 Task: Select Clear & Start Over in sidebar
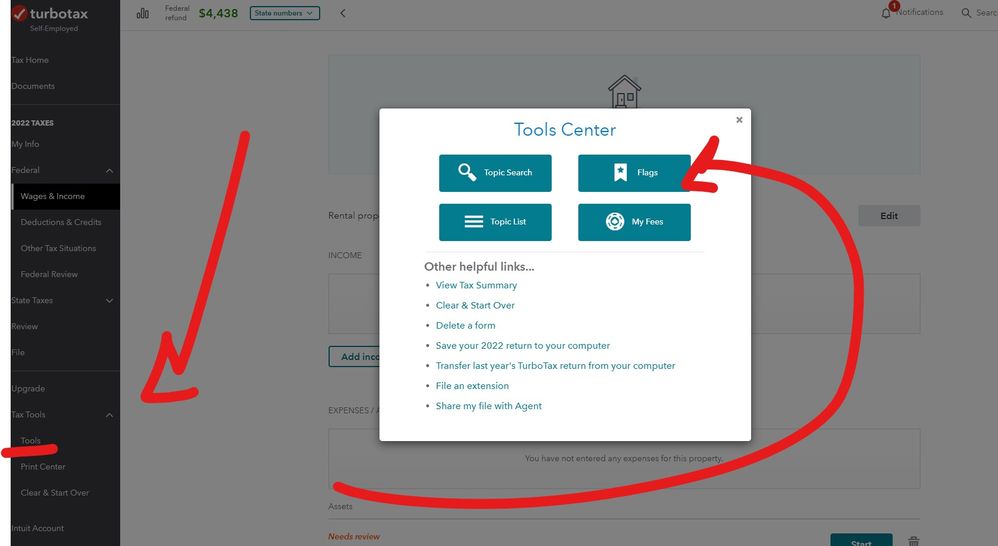pos(55,493)
